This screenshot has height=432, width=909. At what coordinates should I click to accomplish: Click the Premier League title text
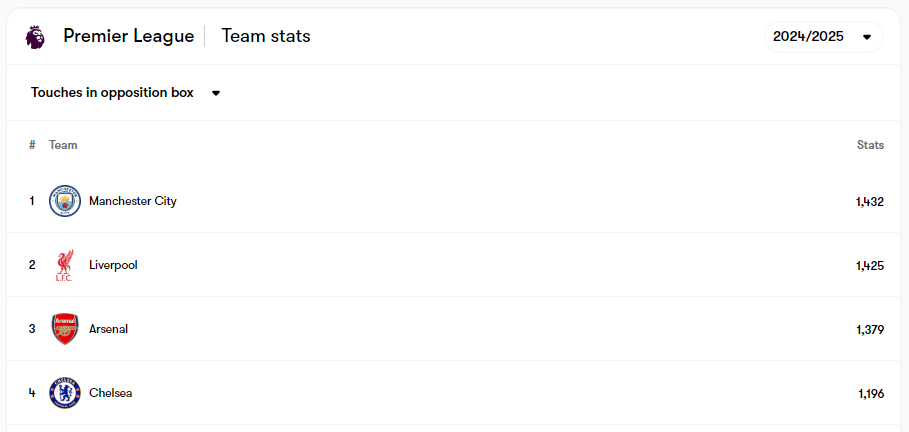point(128,36)
